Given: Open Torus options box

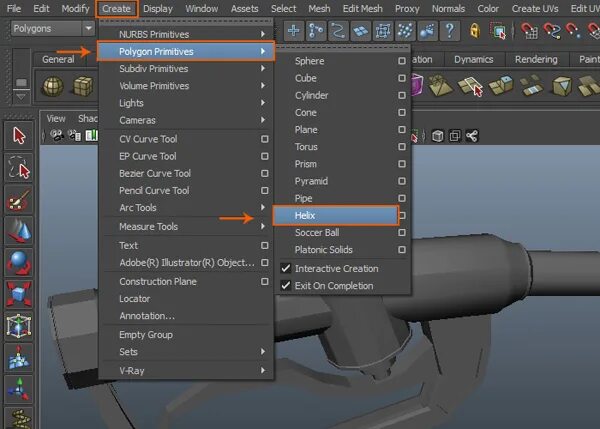Looking at the screenshot, I should [401, 147].
